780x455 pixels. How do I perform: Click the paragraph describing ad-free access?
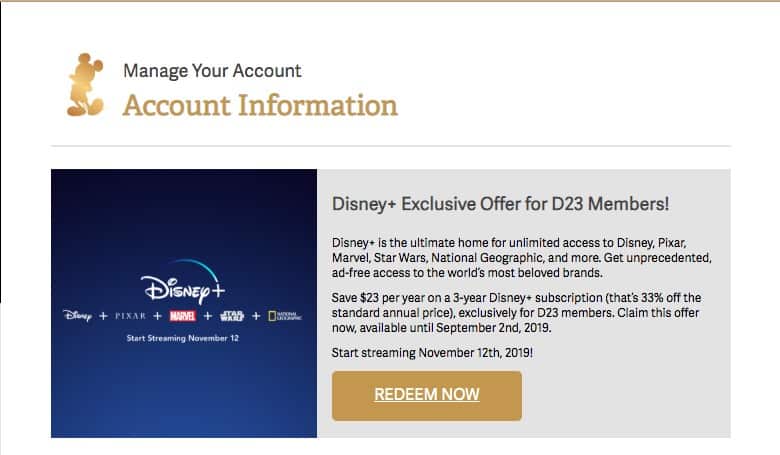click(522, 258)
